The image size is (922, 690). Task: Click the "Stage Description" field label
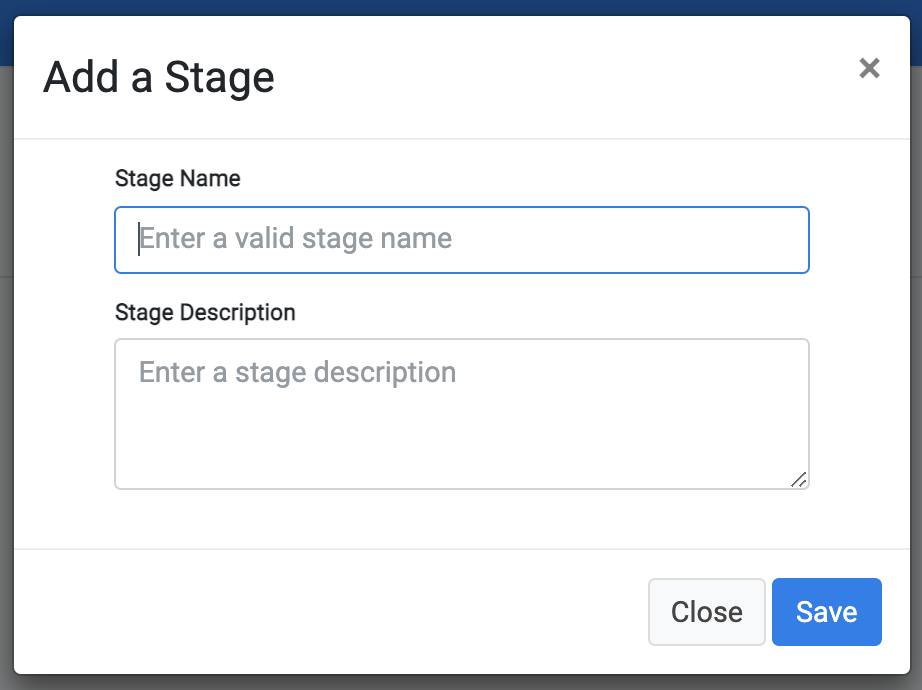(205, 312)
